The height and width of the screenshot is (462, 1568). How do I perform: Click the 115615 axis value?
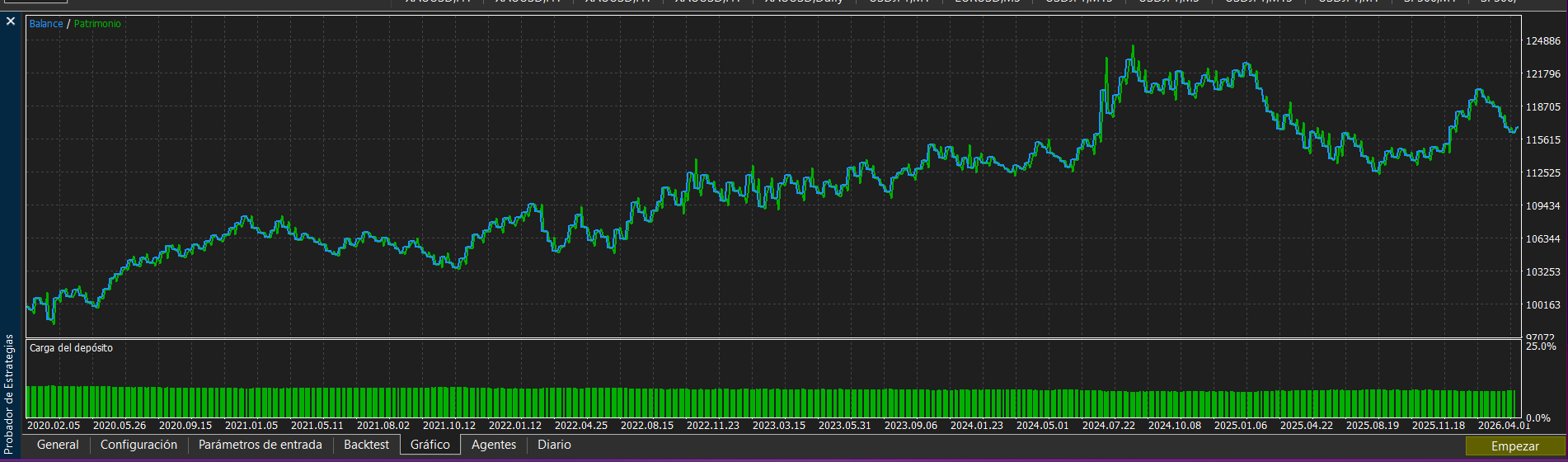coord(1542,139)
